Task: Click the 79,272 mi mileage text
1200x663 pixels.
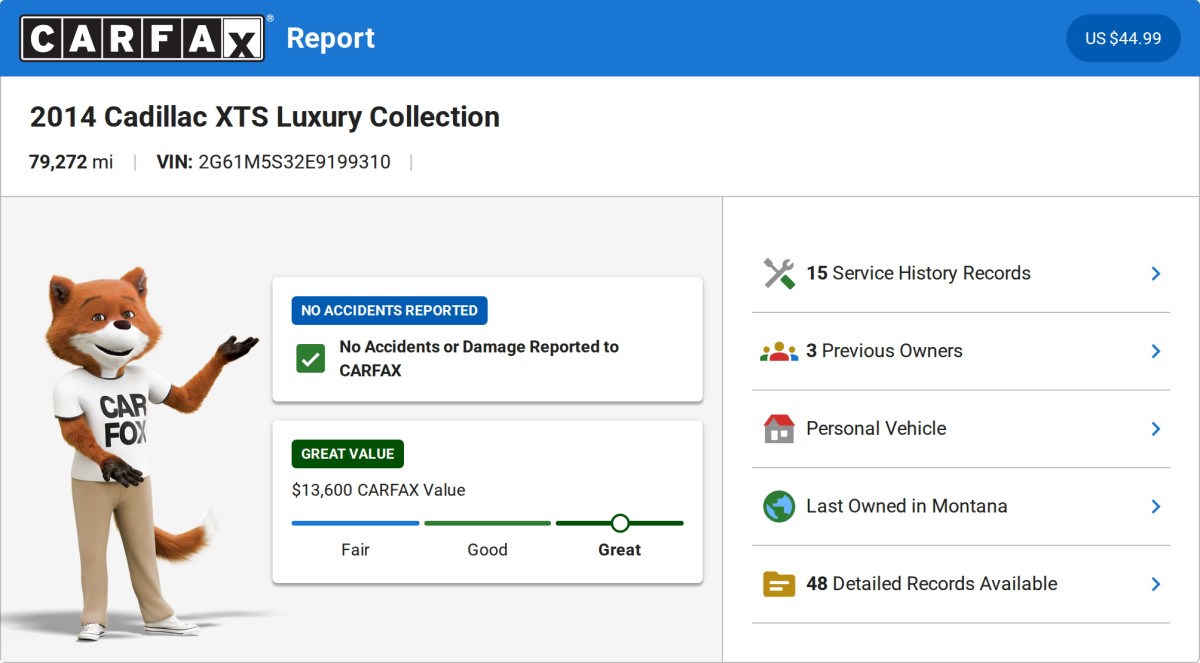Action: (71, 161)
